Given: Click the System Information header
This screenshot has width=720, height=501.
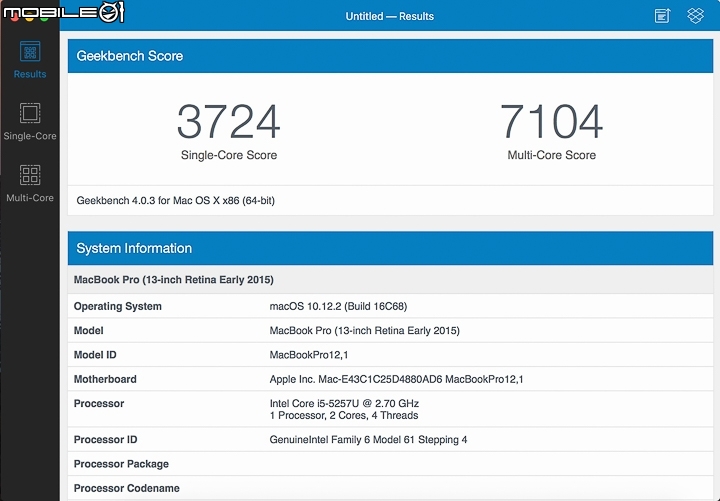Looking at the screenshot, I should pyautogui.click(x=390, y=248).
